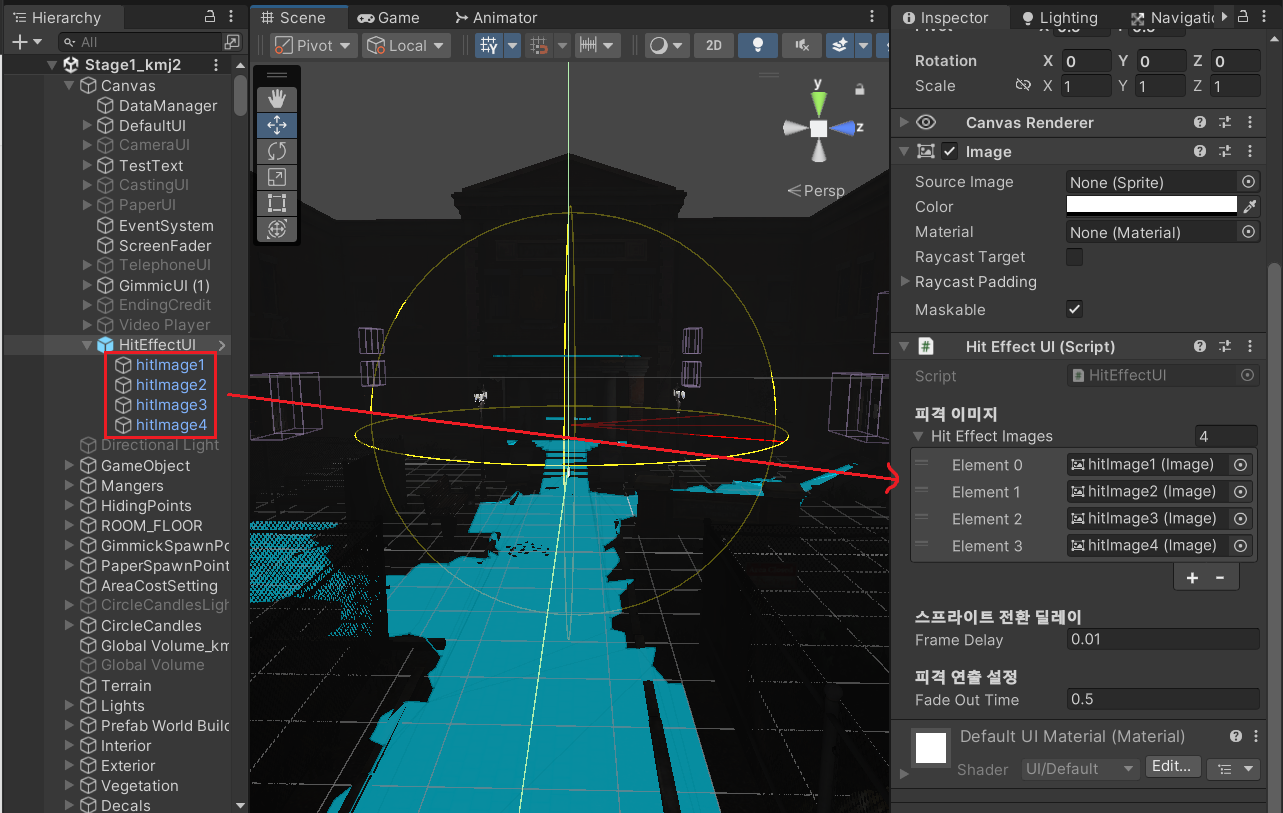Collapse the HitEffectUI object

[87, 345]
